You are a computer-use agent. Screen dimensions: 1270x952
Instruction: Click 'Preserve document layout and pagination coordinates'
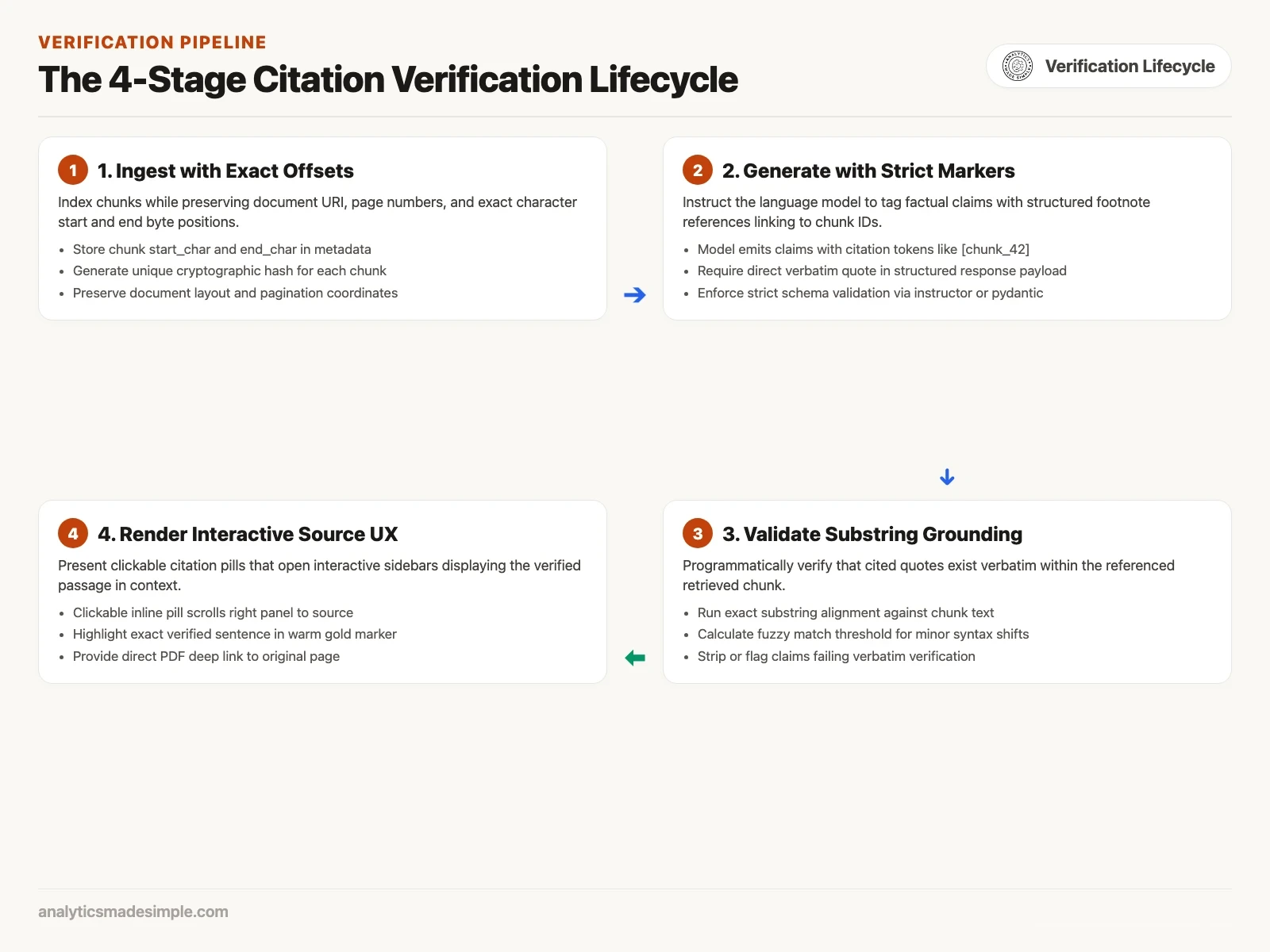235,293
